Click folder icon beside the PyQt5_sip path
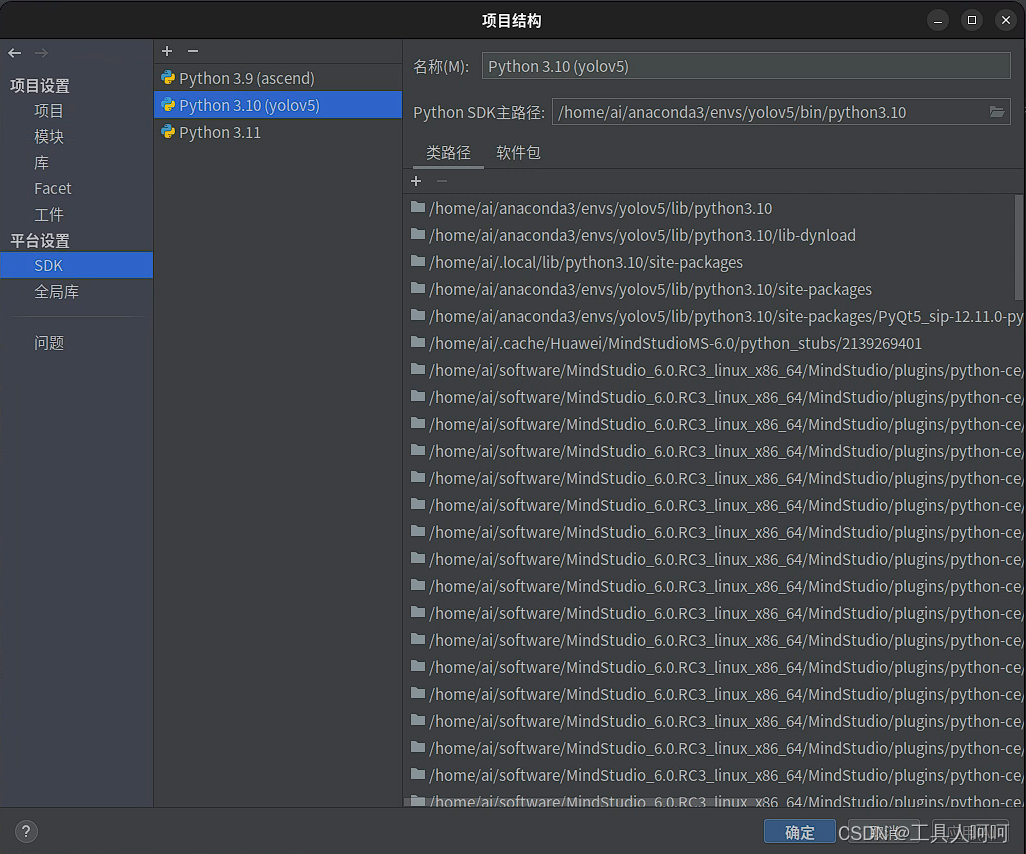The height and width of the screenshot is (854, 1026). pyautogui.click(x=417, y=315)
